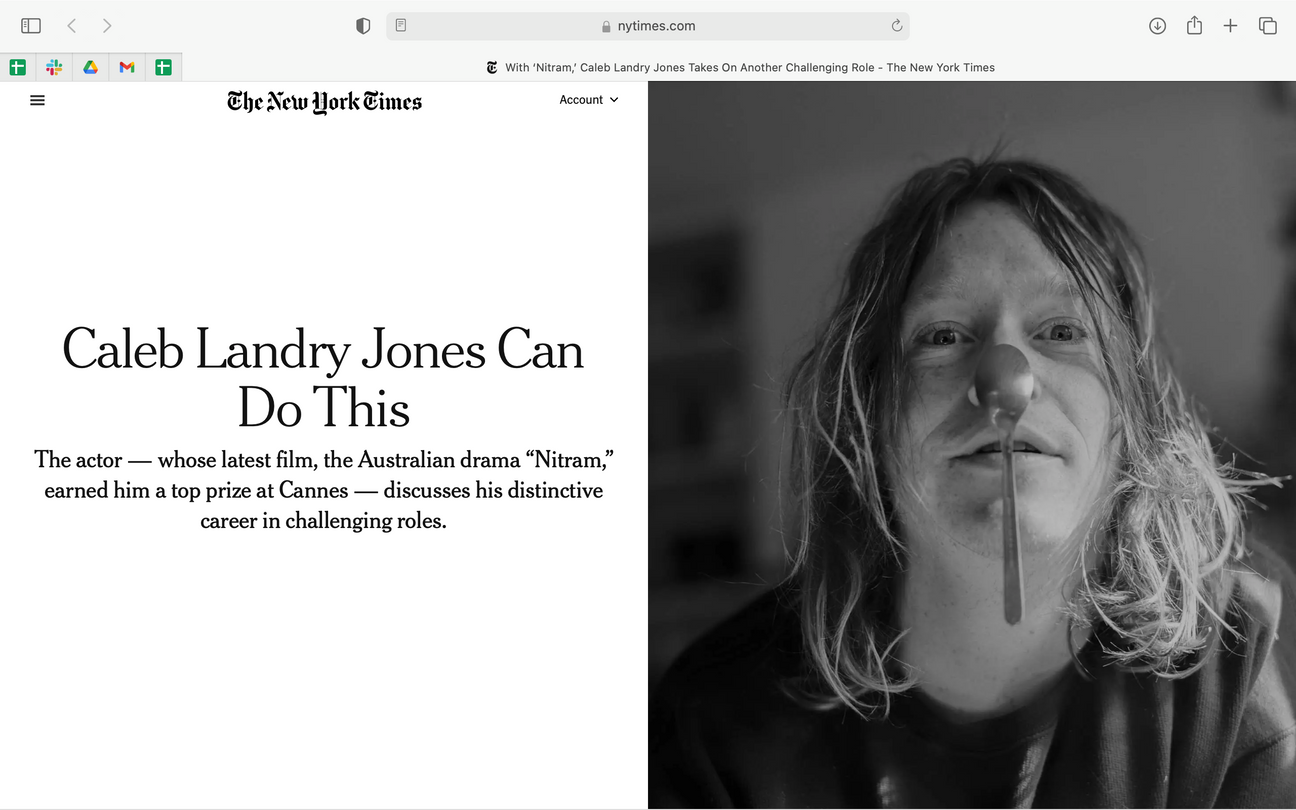This screenshot has width=1296, height=810.
Task: Click the Caleb Landry Jones portrait photo
Action: [x=972, y=445]
